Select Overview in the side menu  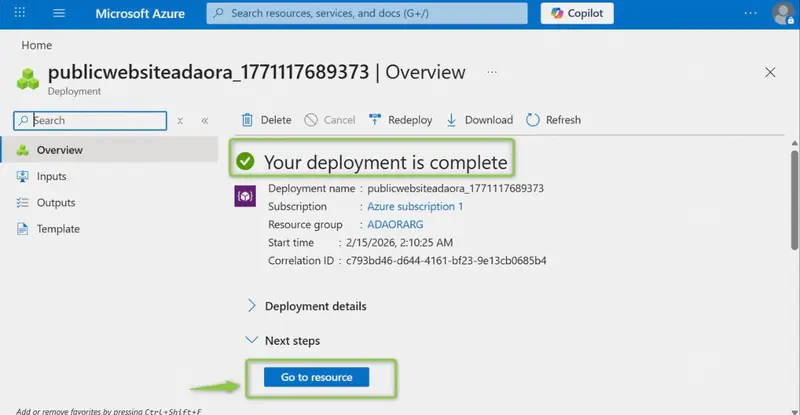pos(109,150)
